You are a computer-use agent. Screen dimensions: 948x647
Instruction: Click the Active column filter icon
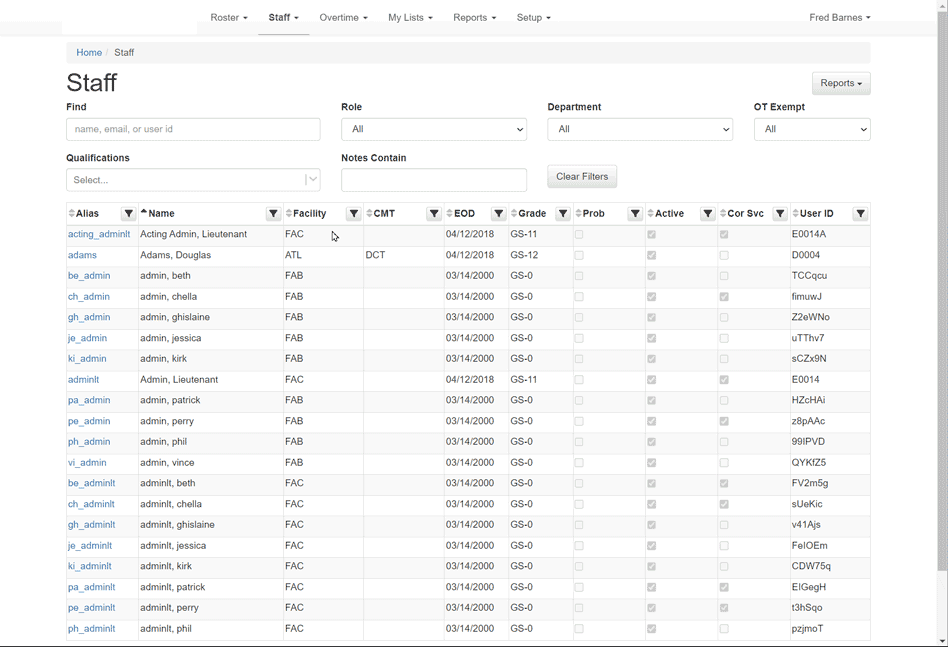point(707,214)
